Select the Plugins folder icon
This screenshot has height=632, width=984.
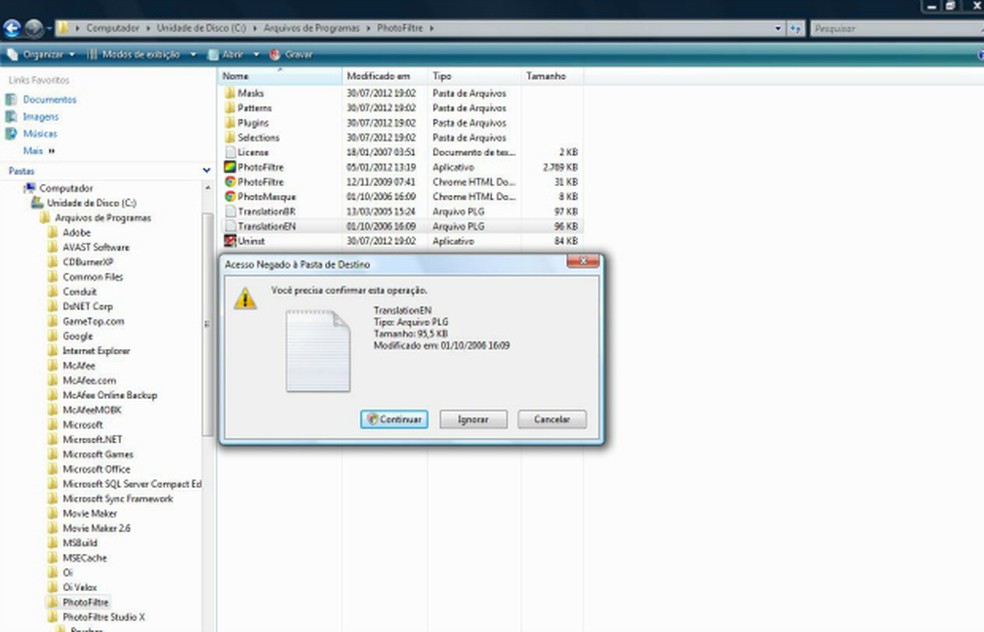(230, 123)
